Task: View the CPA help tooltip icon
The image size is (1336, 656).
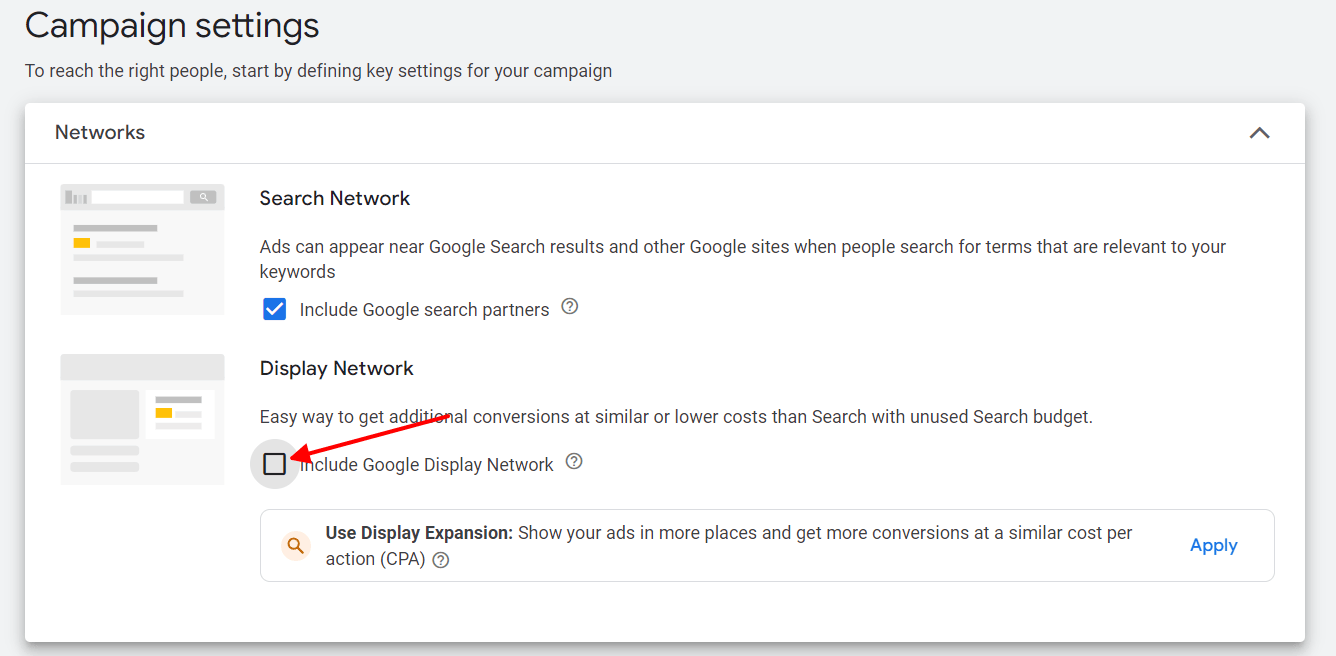Action: [x=440, y=562]
